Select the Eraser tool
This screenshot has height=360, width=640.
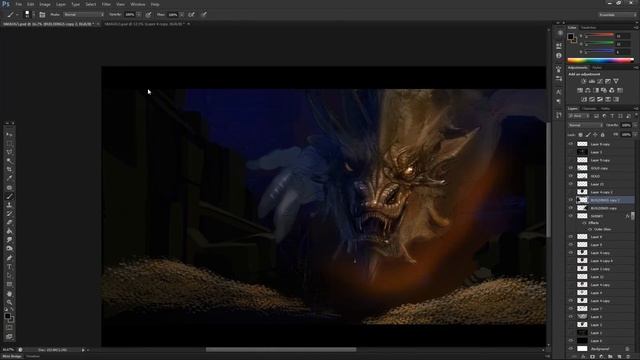click(x=9, y=222)
